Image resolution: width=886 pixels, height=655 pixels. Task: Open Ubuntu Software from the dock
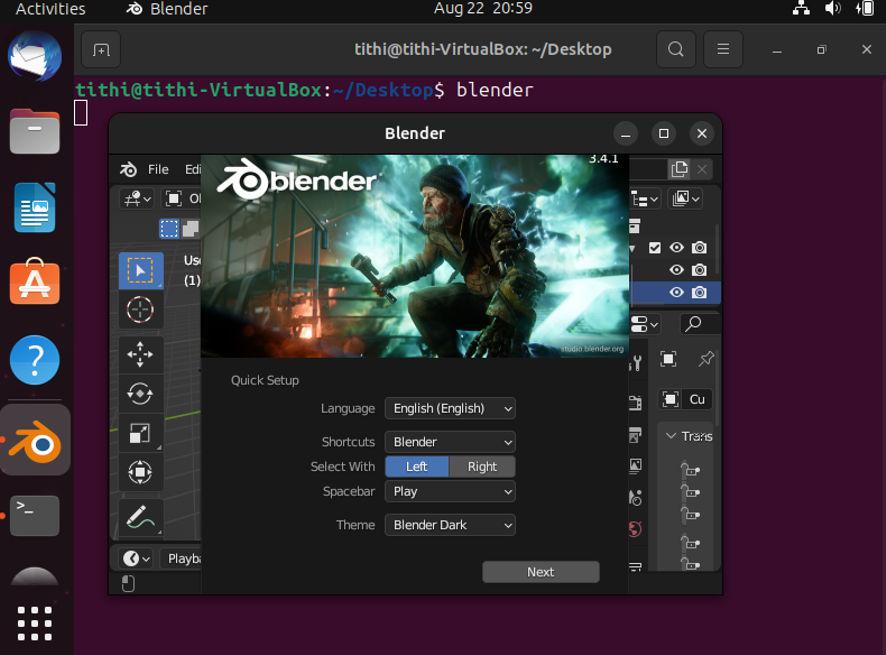[x=34, y=281]
